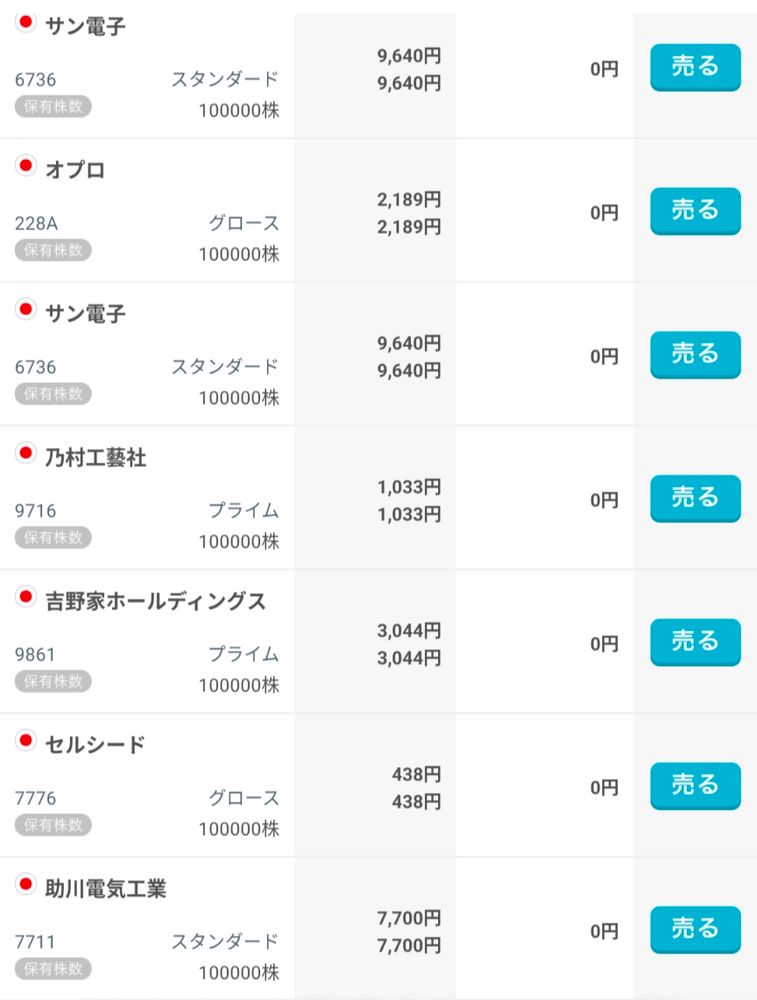Tap 売る for 吉野家ホールディングス
Viewport: 757px width, 1000px height.
coord(695,641)
